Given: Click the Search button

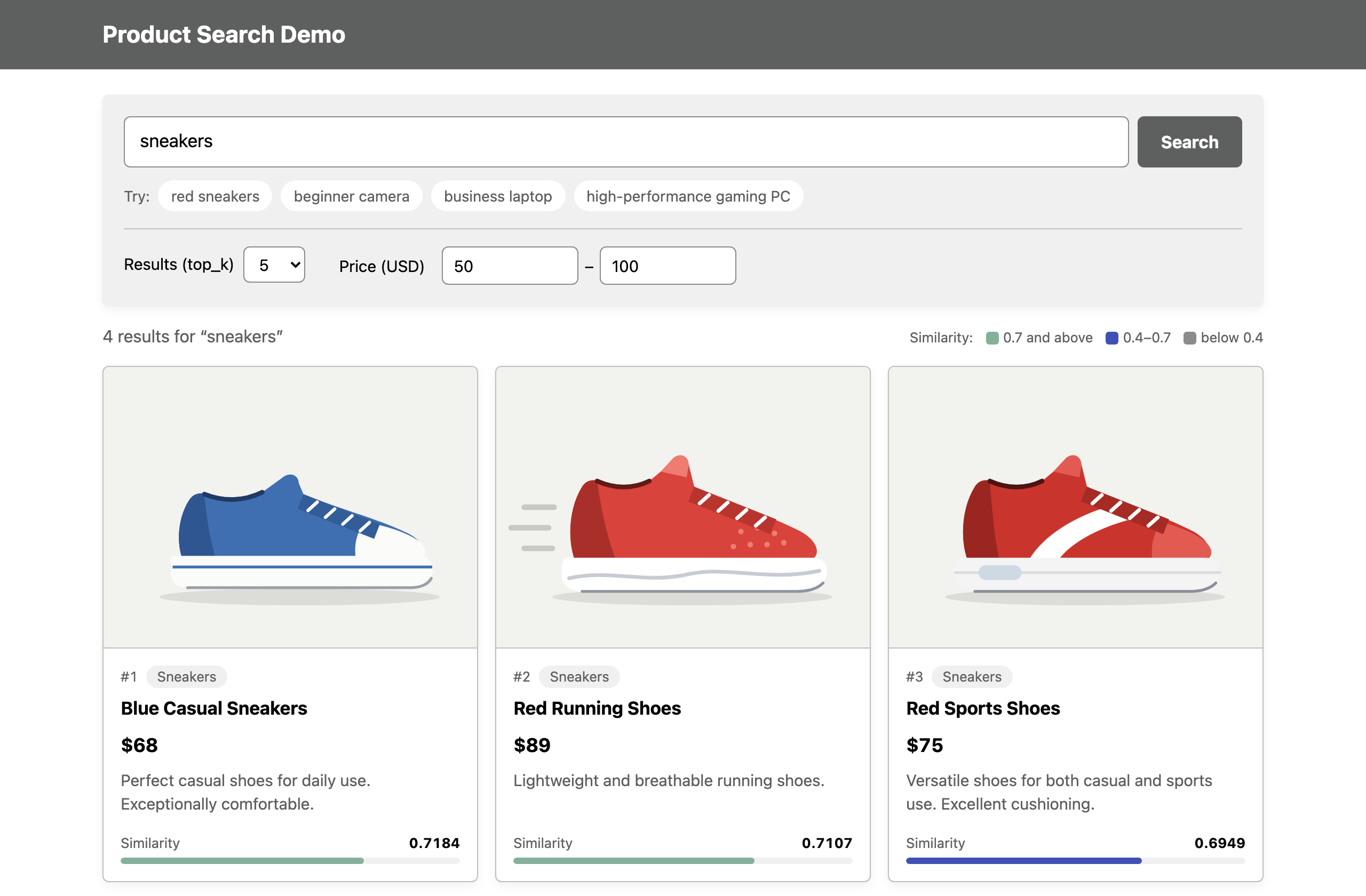Looking at the screenshot, I should pyautogui.click(x=1189, y=142).
